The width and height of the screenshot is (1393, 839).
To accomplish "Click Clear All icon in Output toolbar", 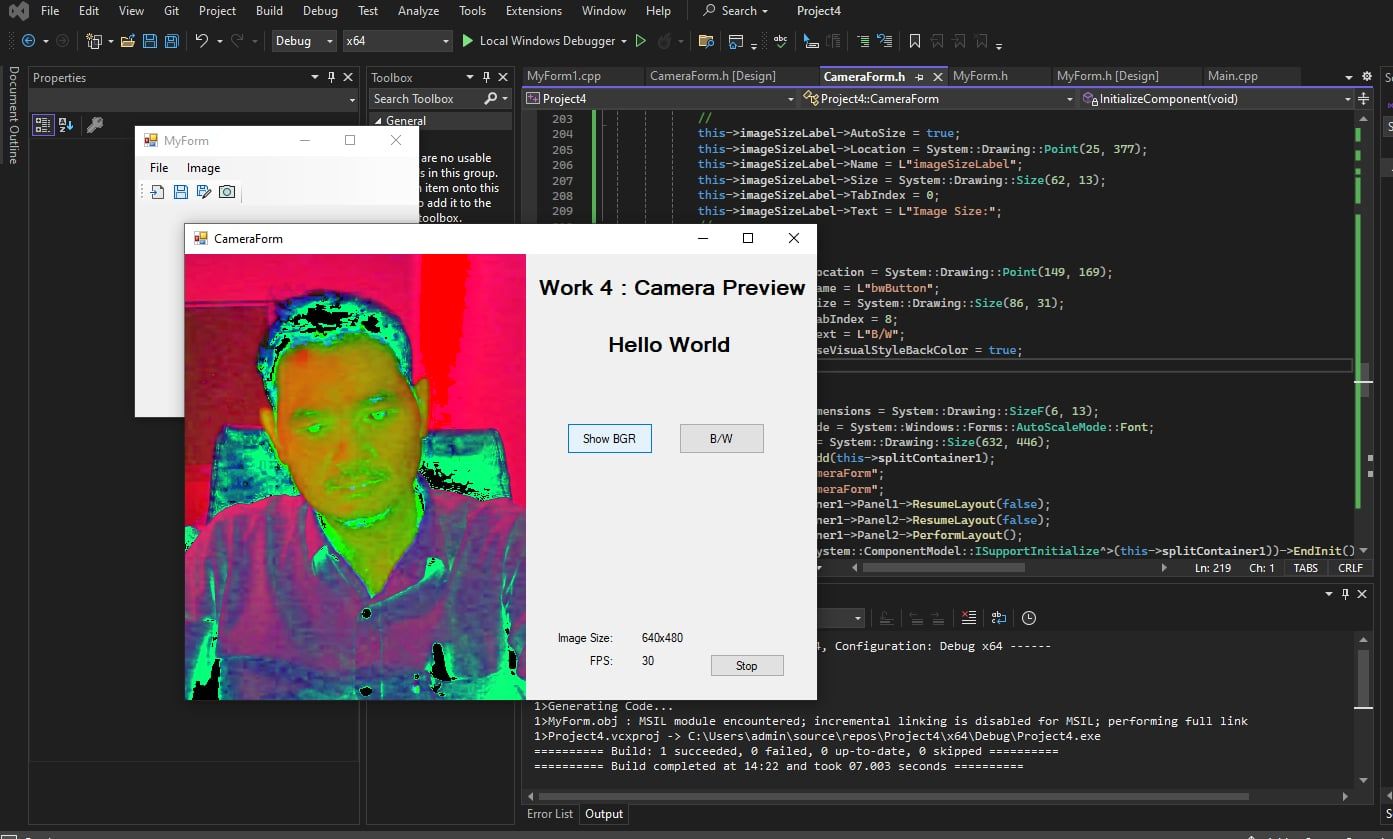I will click(x=968, y=618).
